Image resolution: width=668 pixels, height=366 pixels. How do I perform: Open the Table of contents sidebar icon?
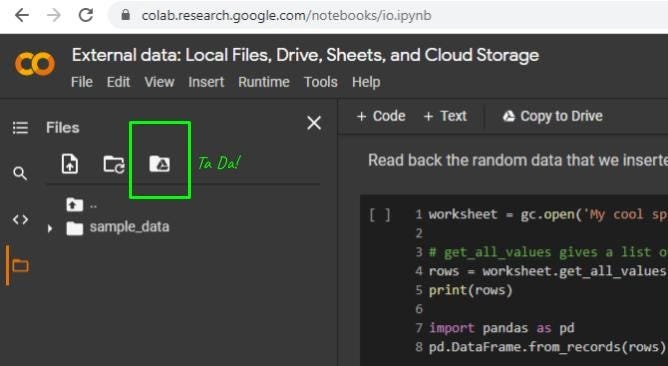tap(20, 127)
